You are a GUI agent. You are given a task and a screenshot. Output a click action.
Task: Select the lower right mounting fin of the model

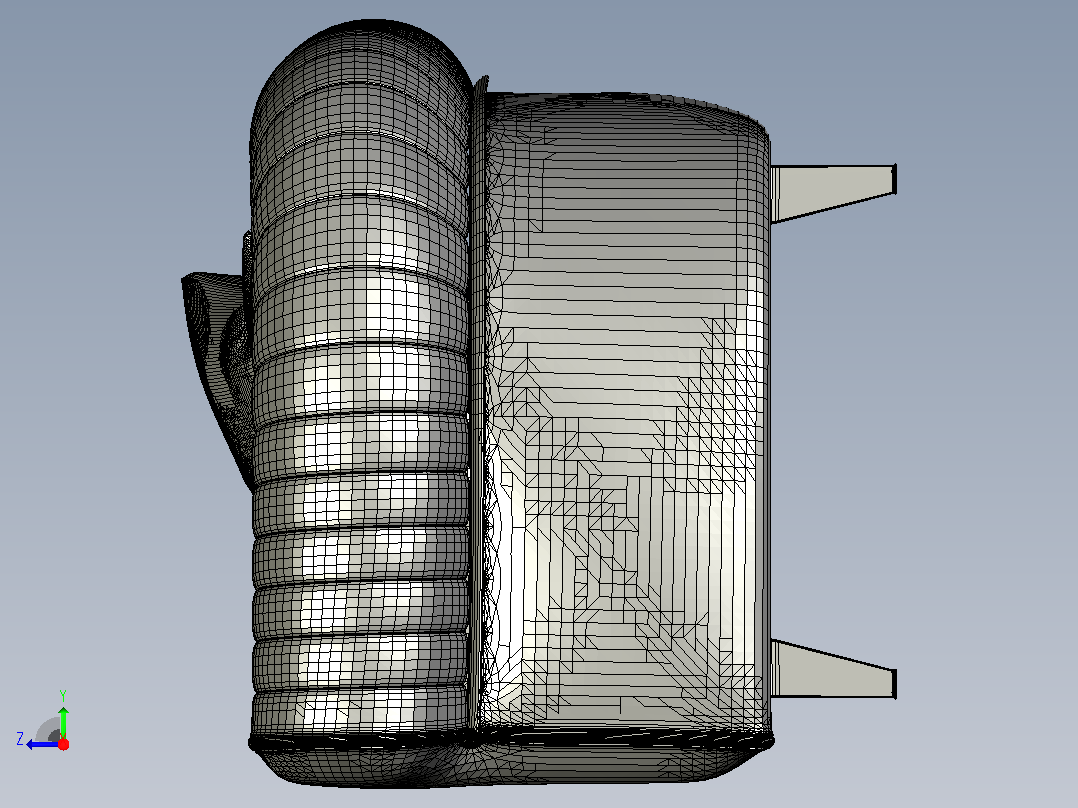(832, 669)
